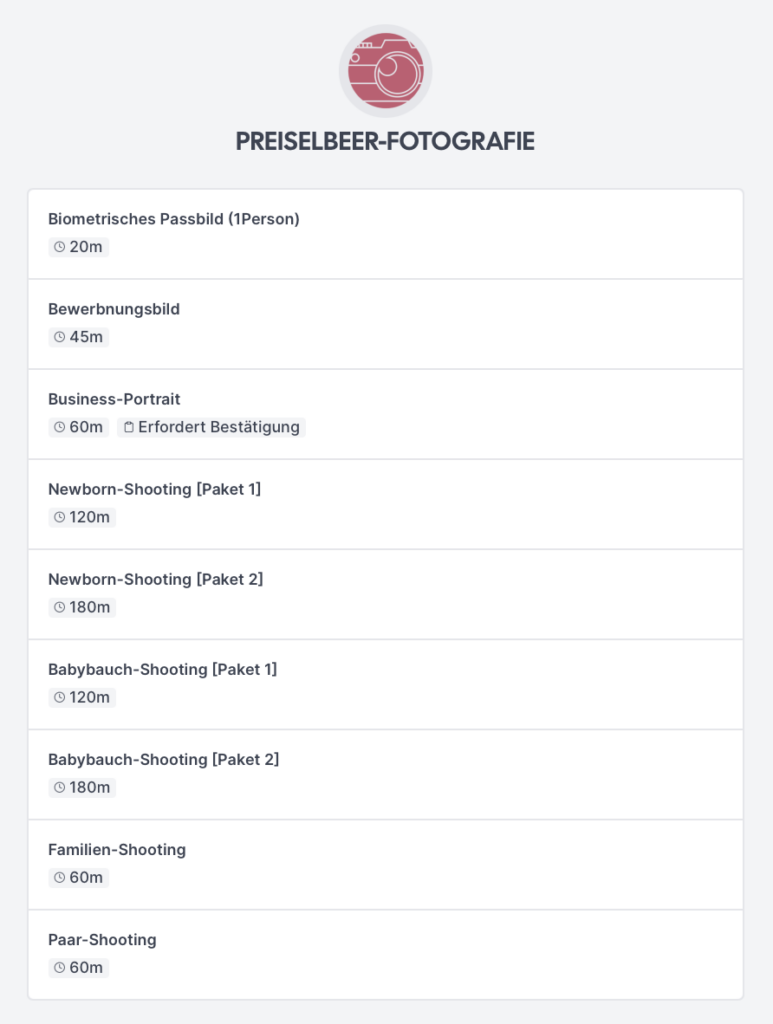Click clock icon under Newborn-Shooting Paket 1
Image resolution: width=773 pixels, height=1024 pixels.
[x=59, y=517]
